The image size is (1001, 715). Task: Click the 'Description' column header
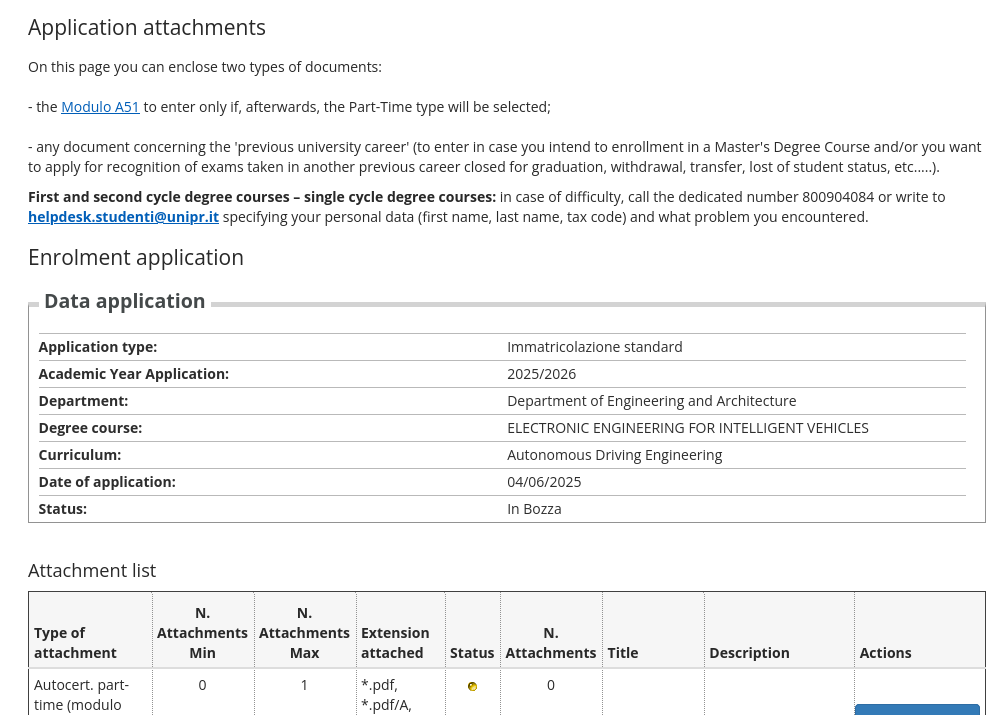tap(749, 653)
